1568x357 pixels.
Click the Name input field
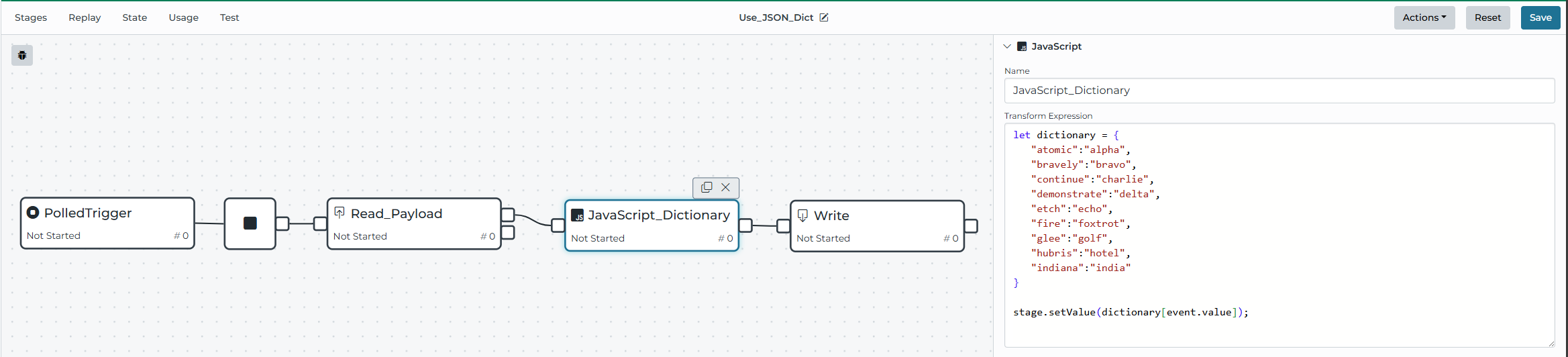1279,91
